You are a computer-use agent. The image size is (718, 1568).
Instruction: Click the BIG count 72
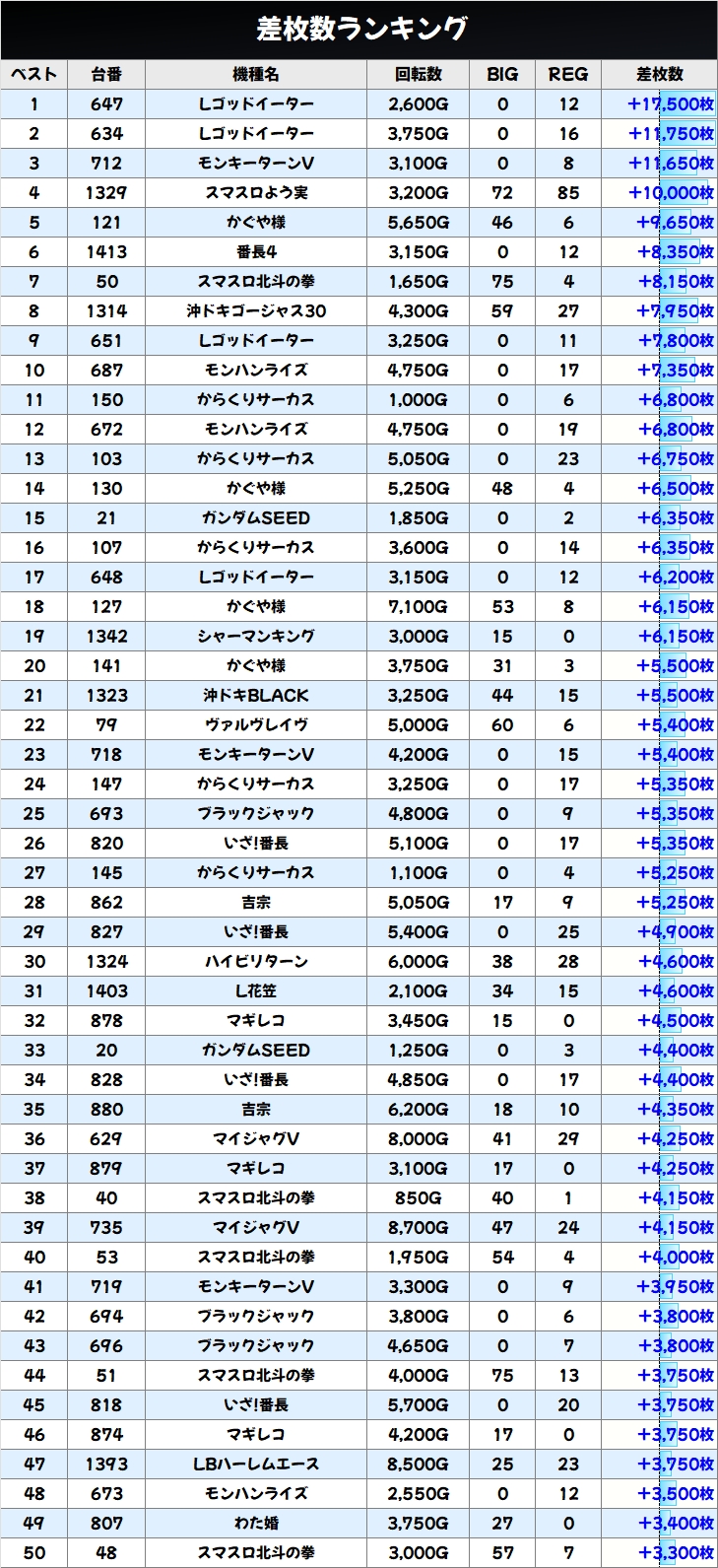tap(502, 192)
